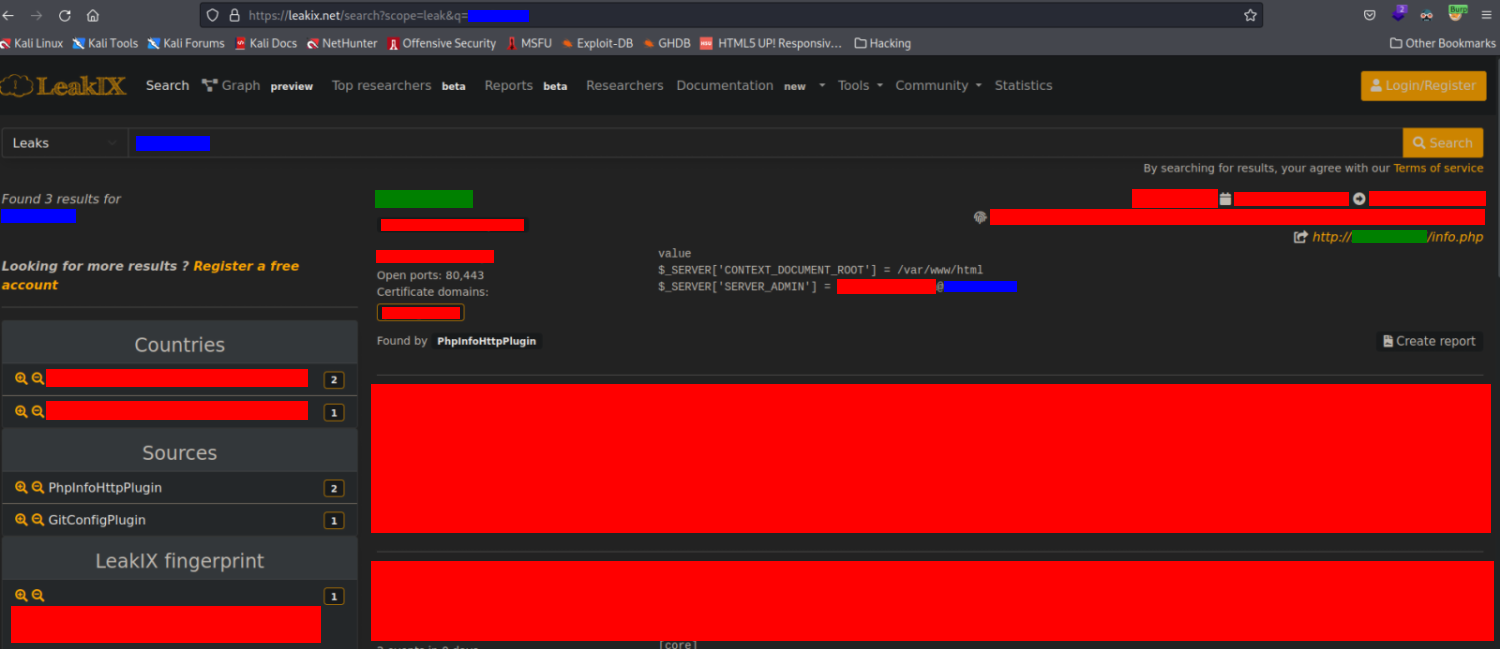Click the Login/Register button
The image size is (1500, 649).
point(1423,86)
